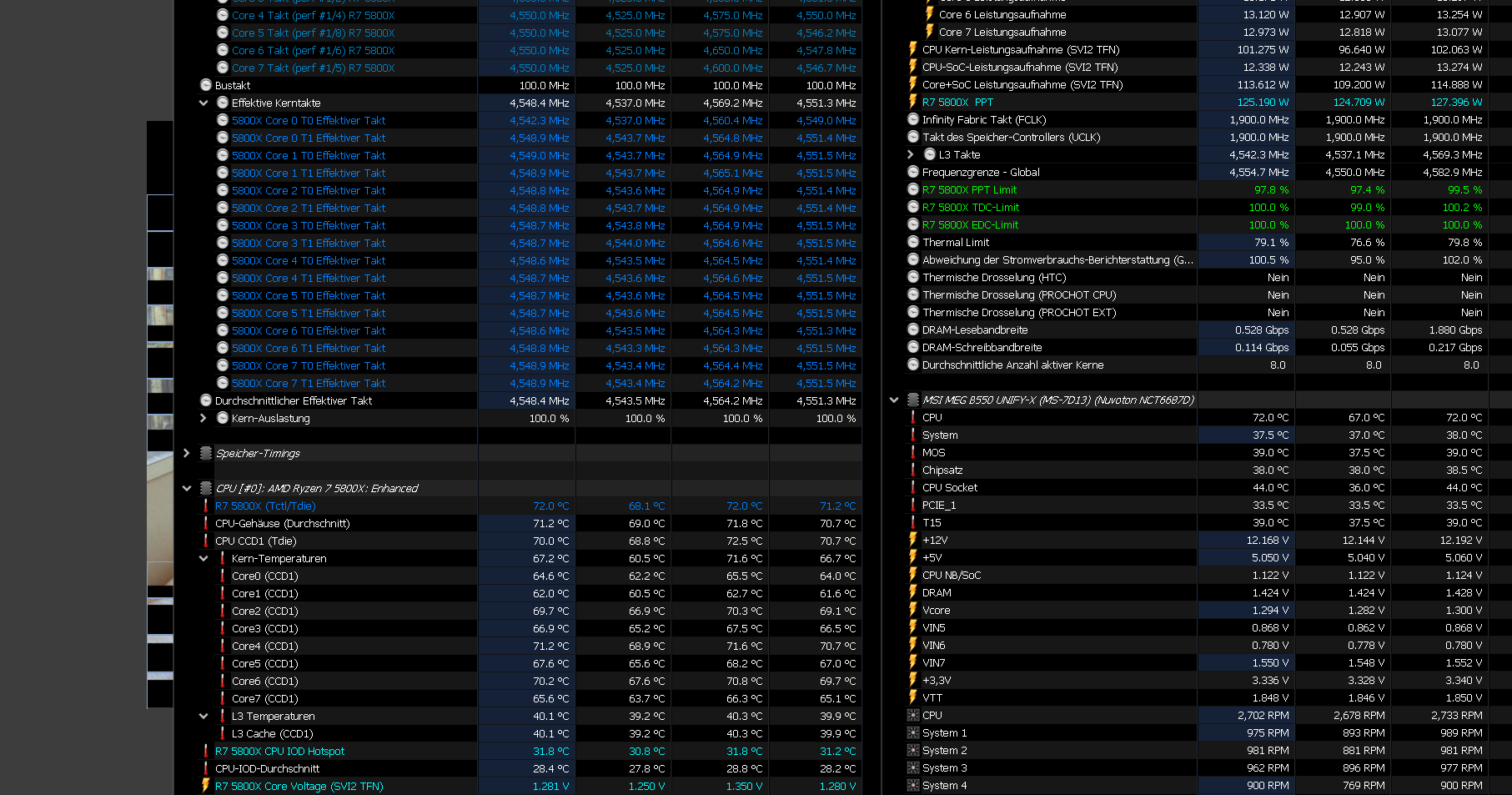Click the 97.8 % PPT Limit value
The image size is (1512, 795).
[1271, 189]
